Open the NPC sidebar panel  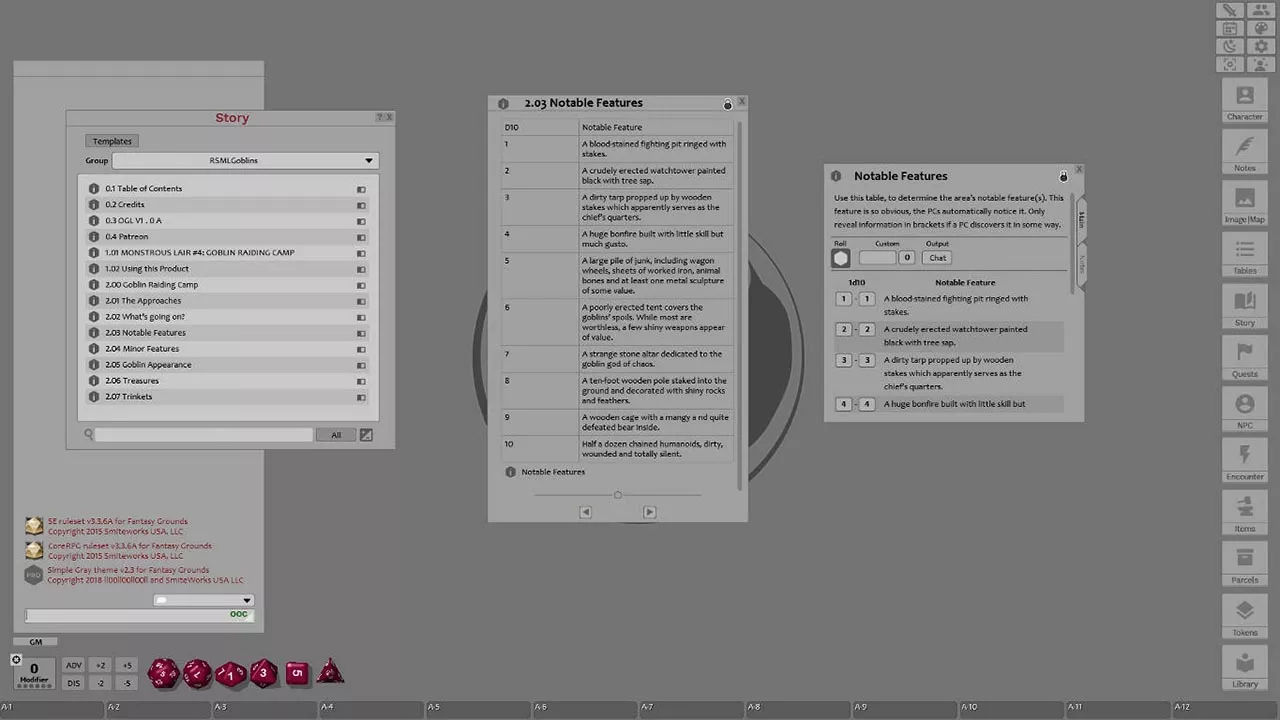click(x=1244, y=410)
